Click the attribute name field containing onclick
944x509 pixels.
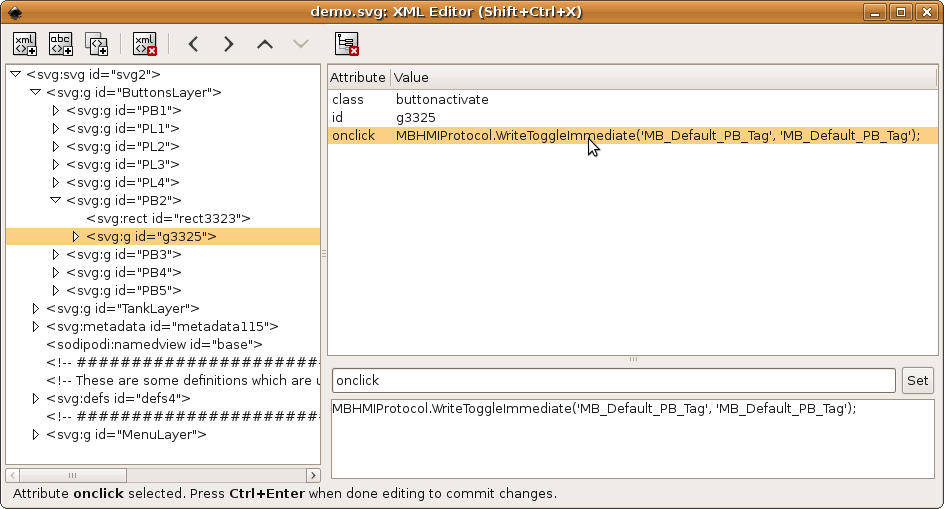click(613, 381)
